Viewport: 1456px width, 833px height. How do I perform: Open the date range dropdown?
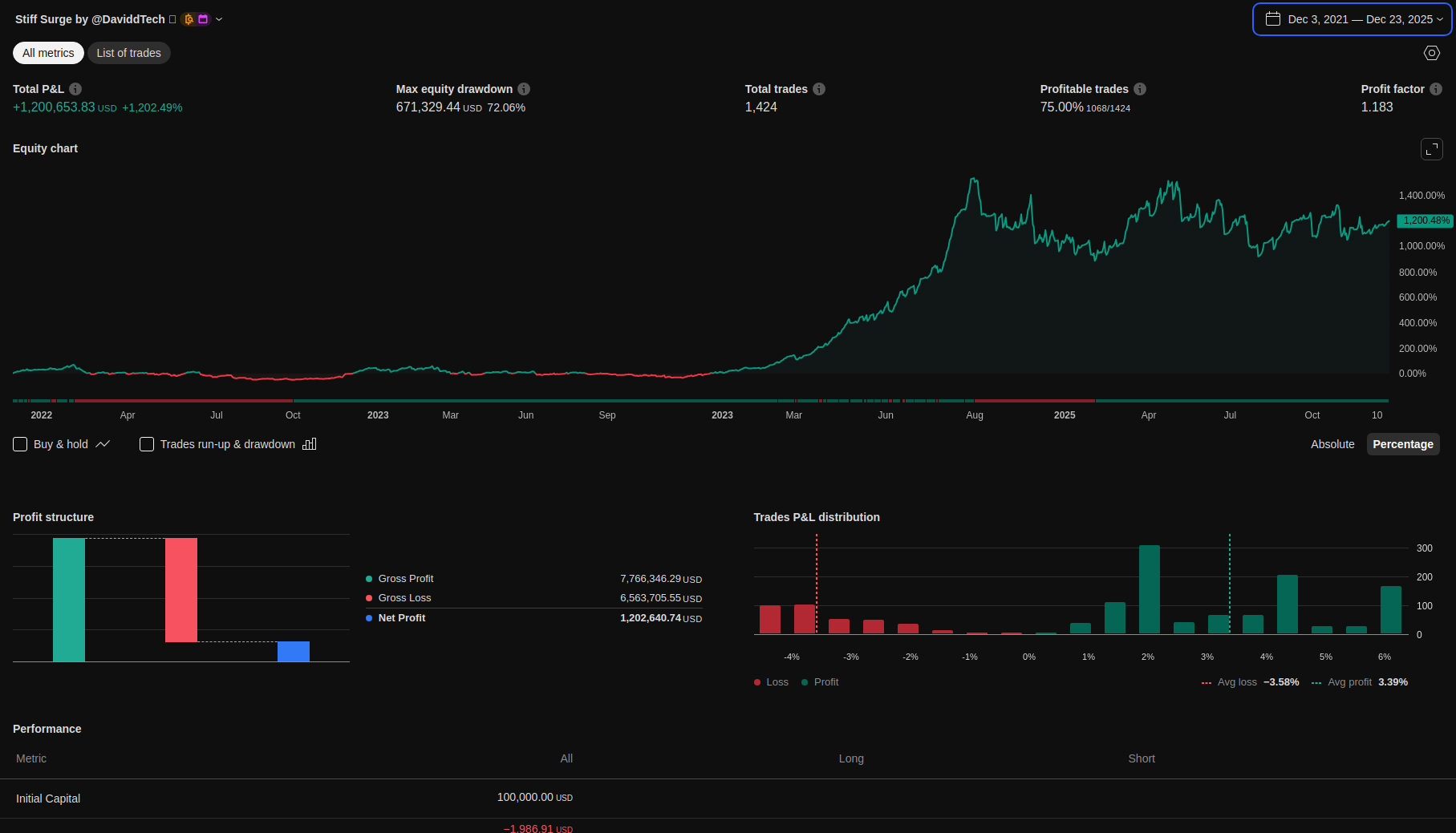[x=1353, y=19]
